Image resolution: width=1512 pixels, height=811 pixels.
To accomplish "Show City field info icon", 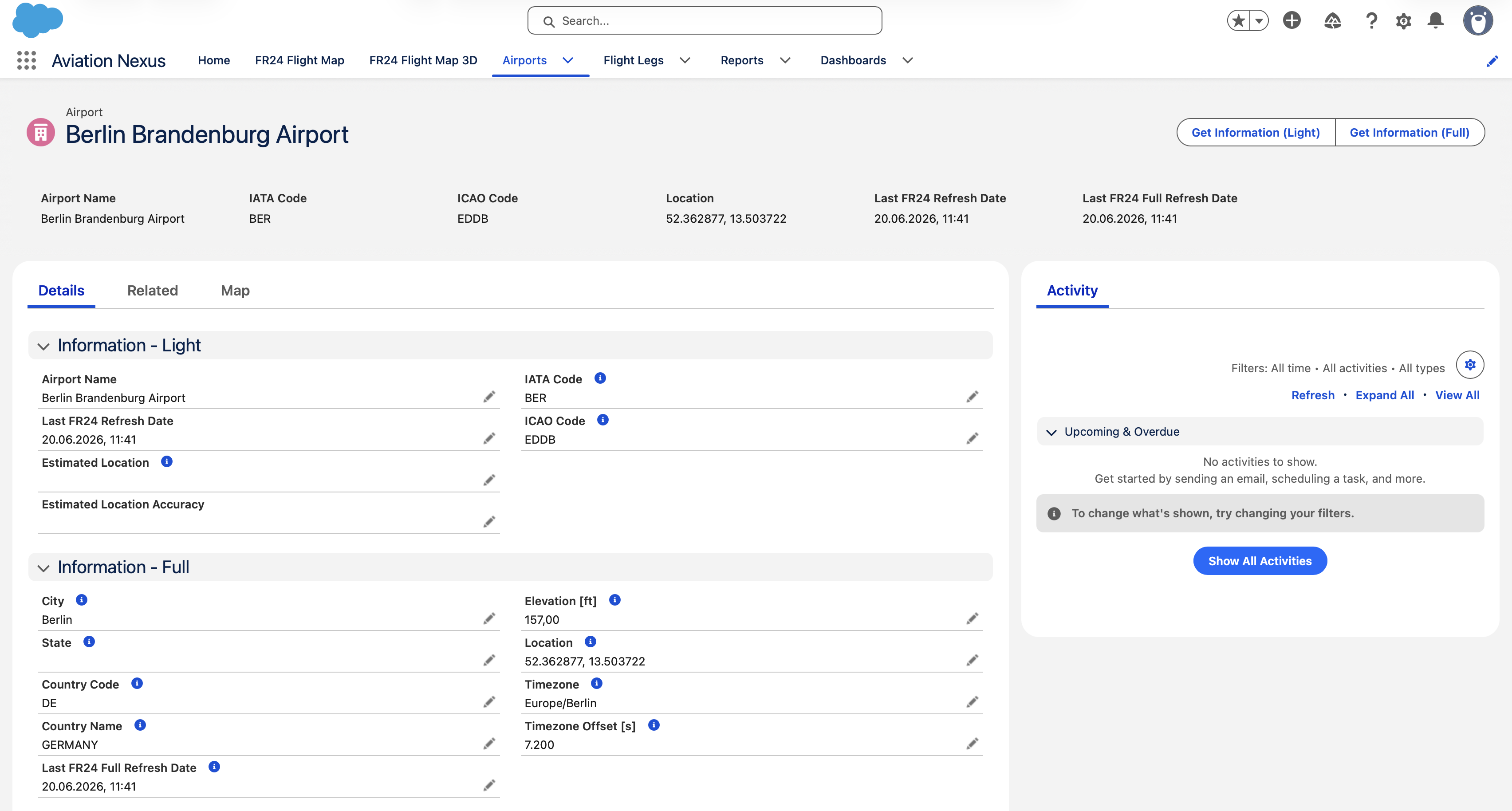I will [x=82, y=600].
